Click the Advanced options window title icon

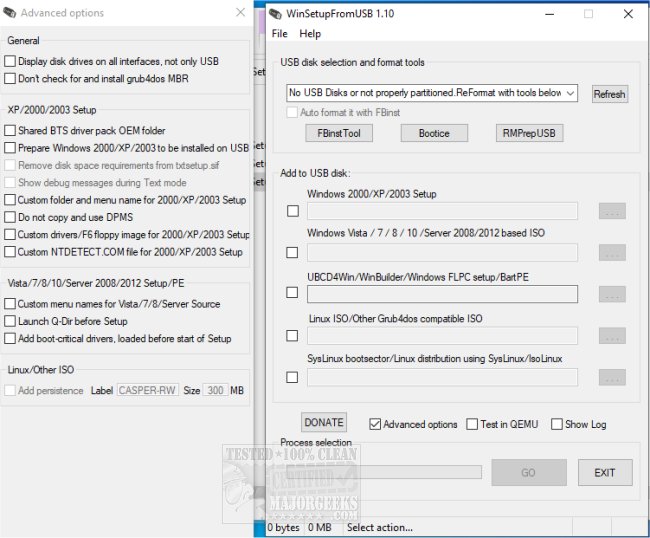click(x=9, y=12)
